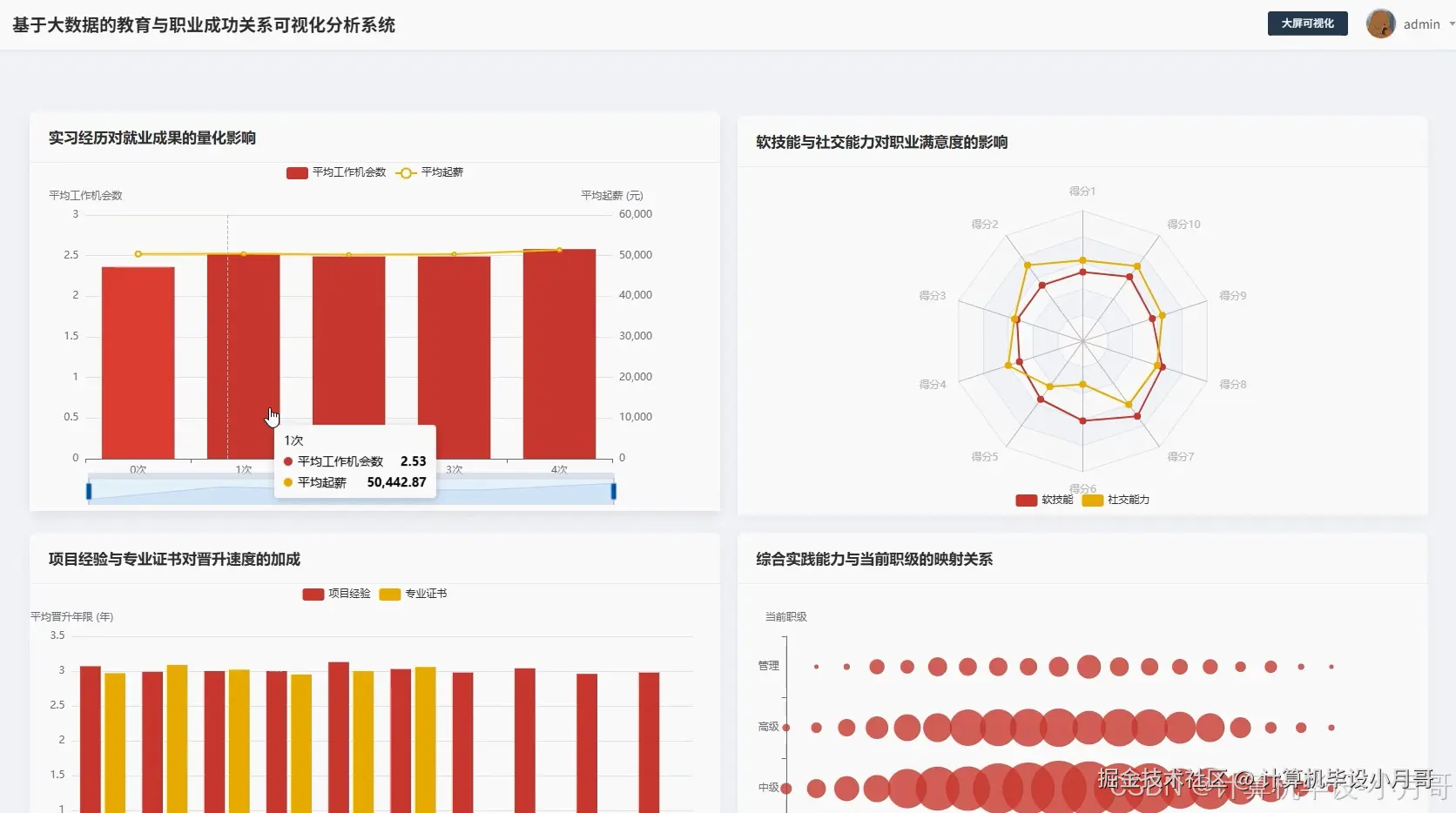Screen dimensions: 1456x813
Task: Expand the admin account dropdown arrow
Action: 1452,24
